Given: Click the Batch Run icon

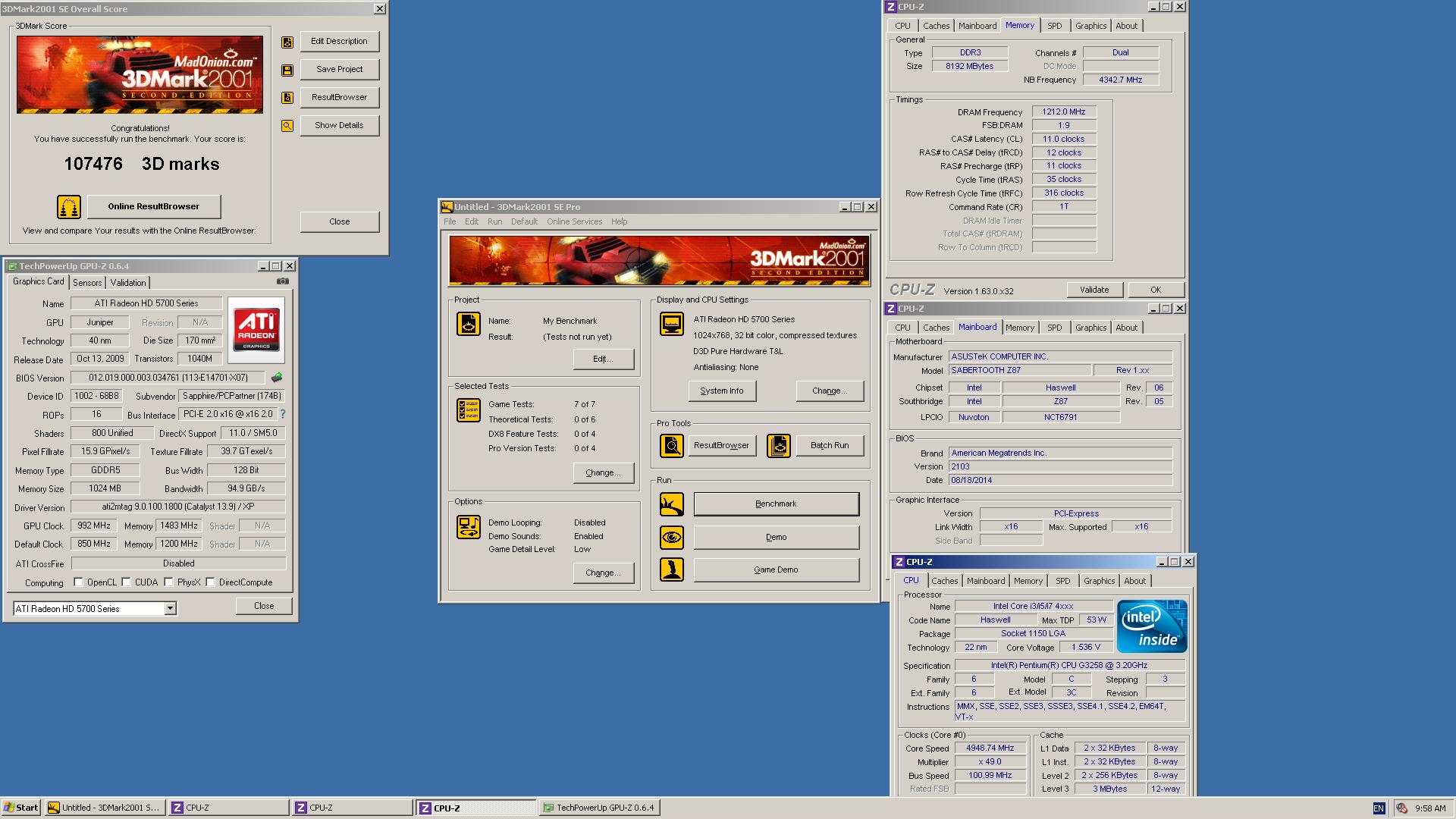Looking at the screenshot, I should click(x=779, y=446).
